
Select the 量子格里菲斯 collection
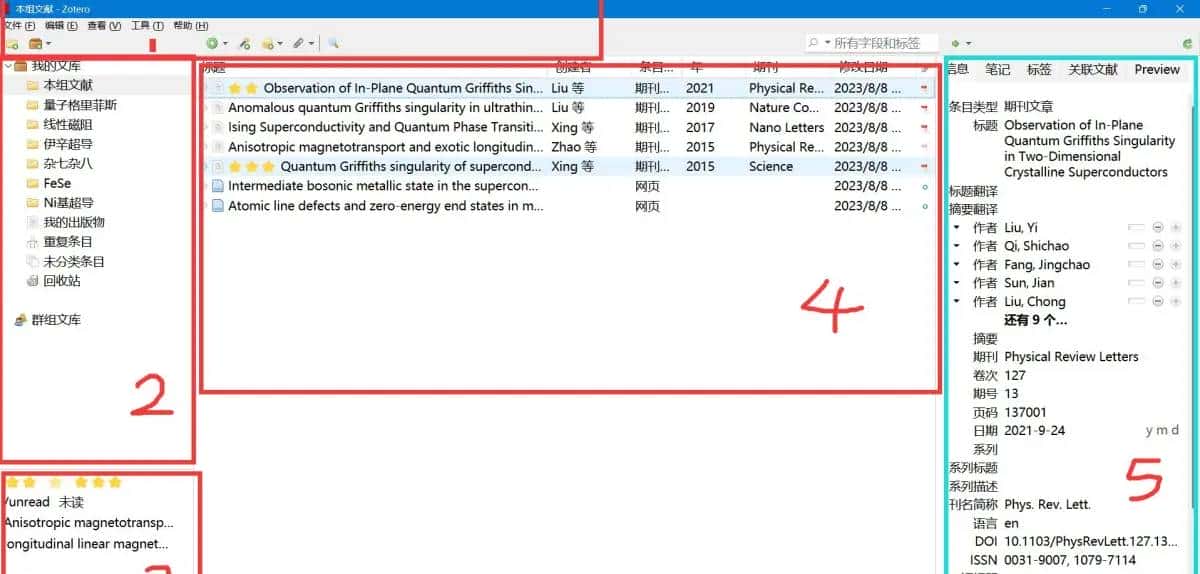click(80, 105)
